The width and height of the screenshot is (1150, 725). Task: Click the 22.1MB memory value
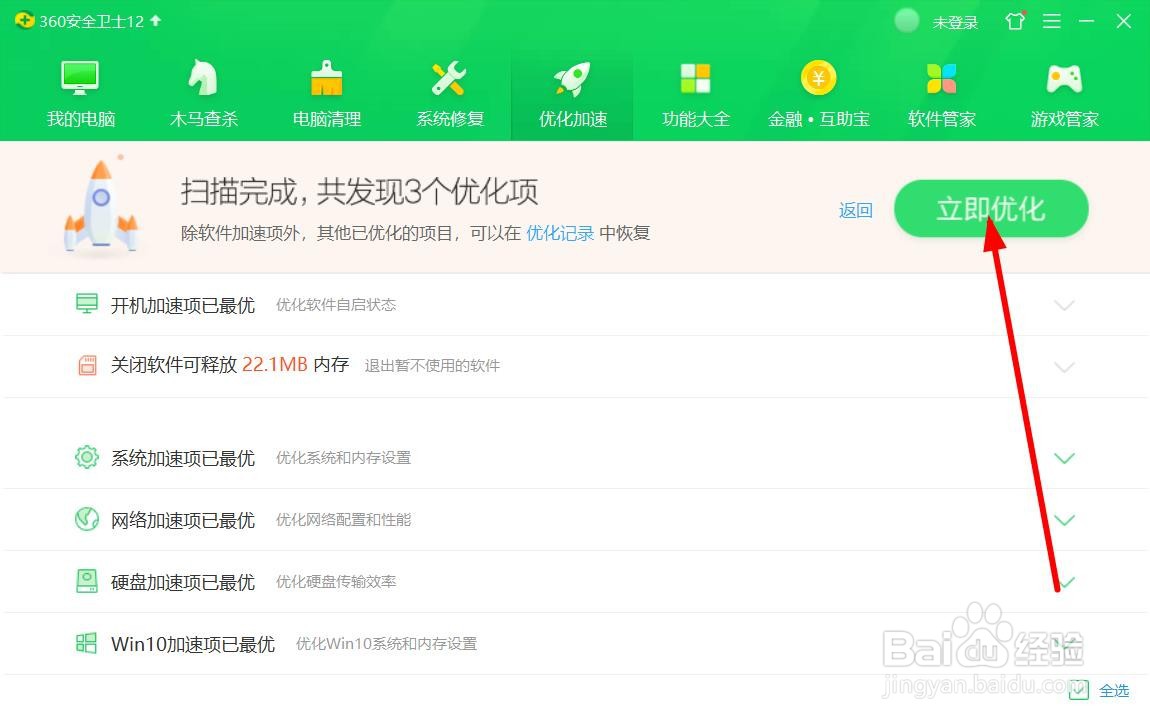[x=275, y=364]
